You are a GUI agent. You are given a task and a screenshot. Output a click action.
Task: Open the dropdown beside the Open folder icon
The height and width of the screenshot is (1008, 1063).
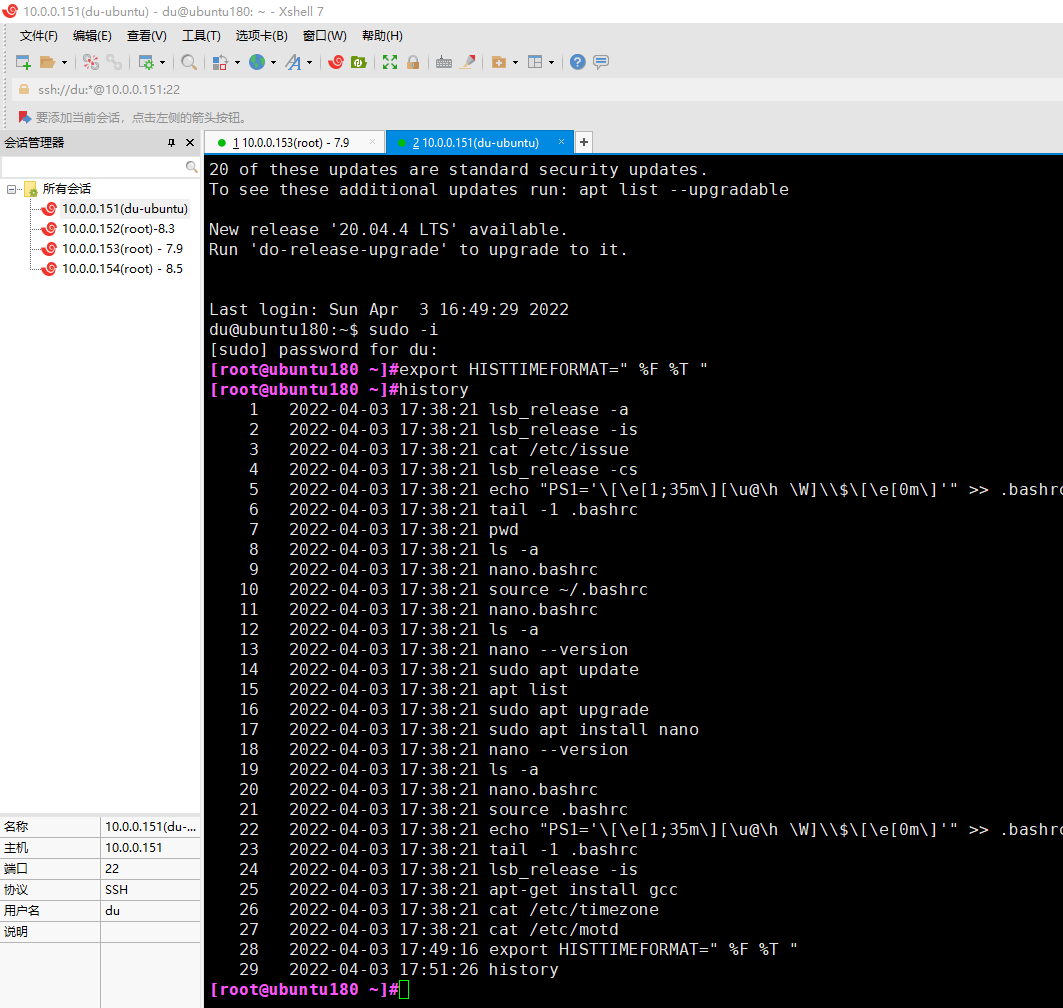click(64, 62)
